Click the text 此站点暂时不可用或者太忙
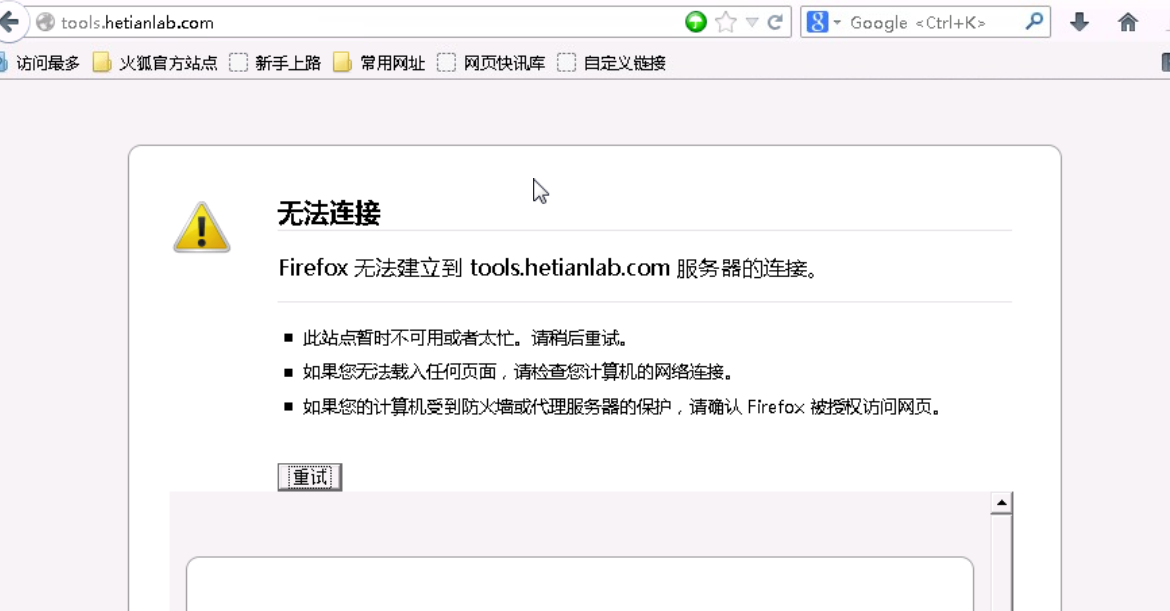Image resolution: width=1170 pixels, height=611 pixels. point(409,338)
